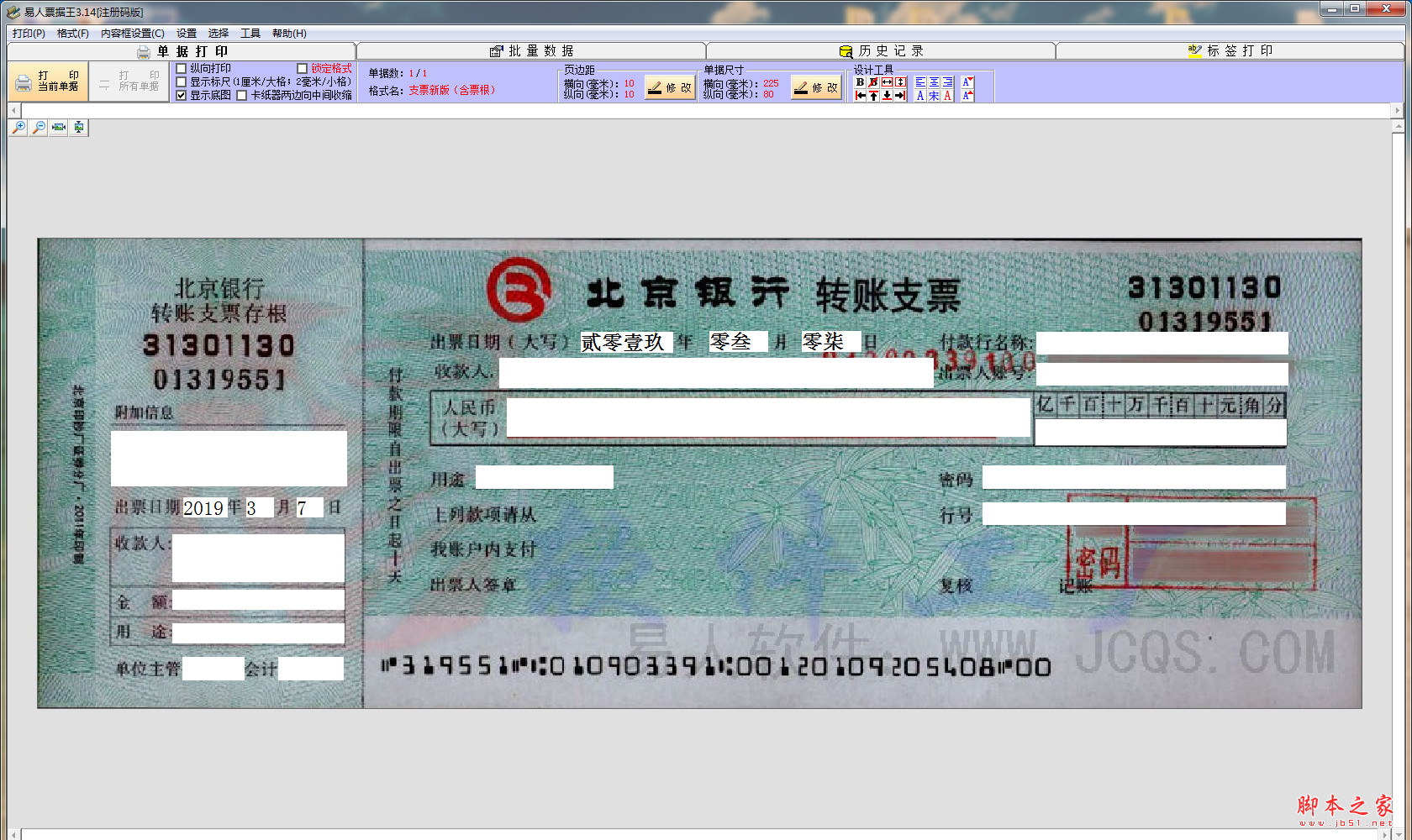Open the 设置 menu
The width and height of the screenshot is (1412, 840).
(x=187, y=34)
